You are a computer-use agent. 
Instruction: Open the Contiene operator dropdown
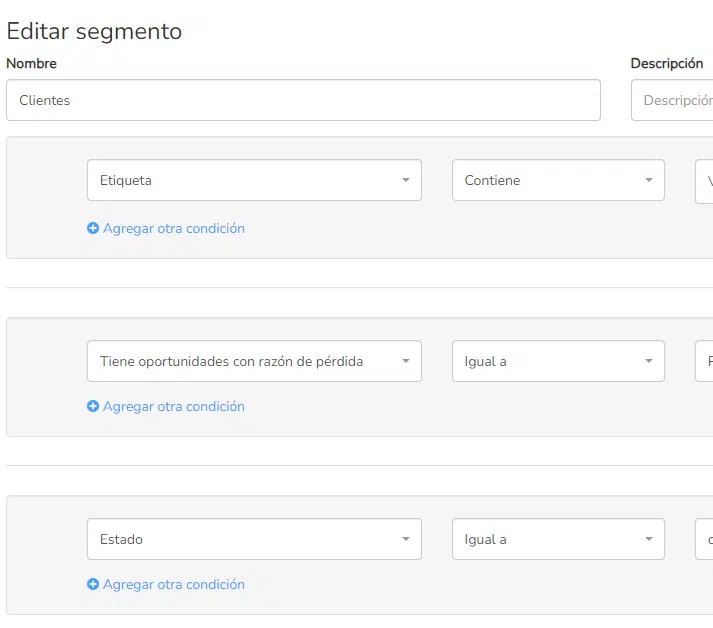pos(558,180)
